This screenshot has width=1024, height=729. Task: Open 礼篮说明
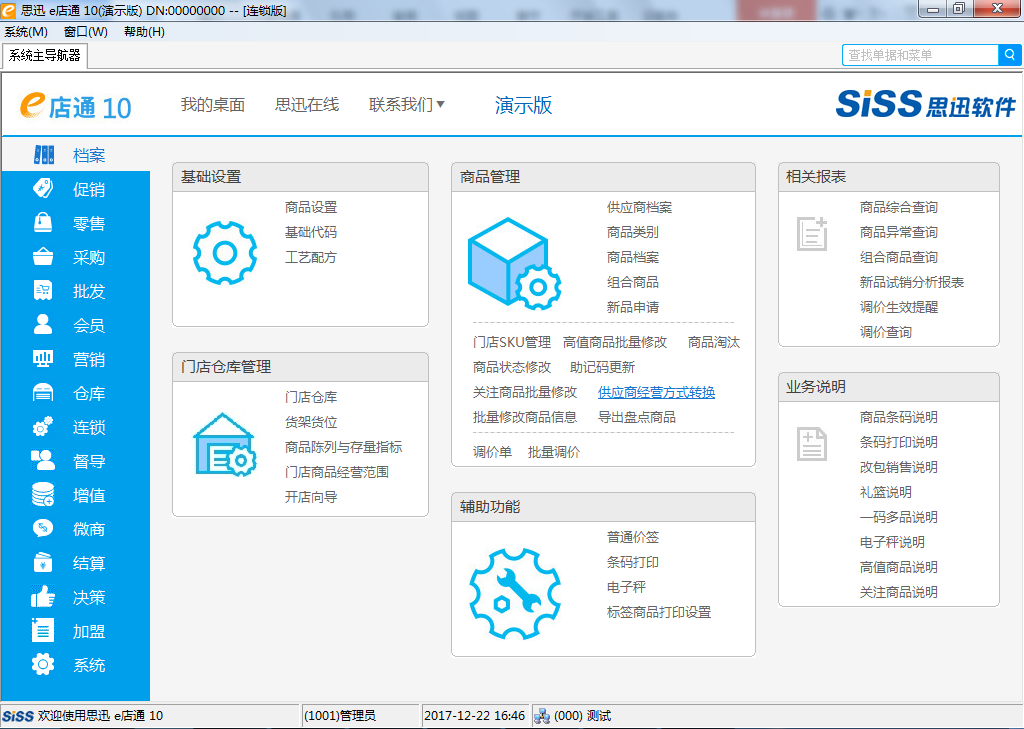click(x=886, y=492)
